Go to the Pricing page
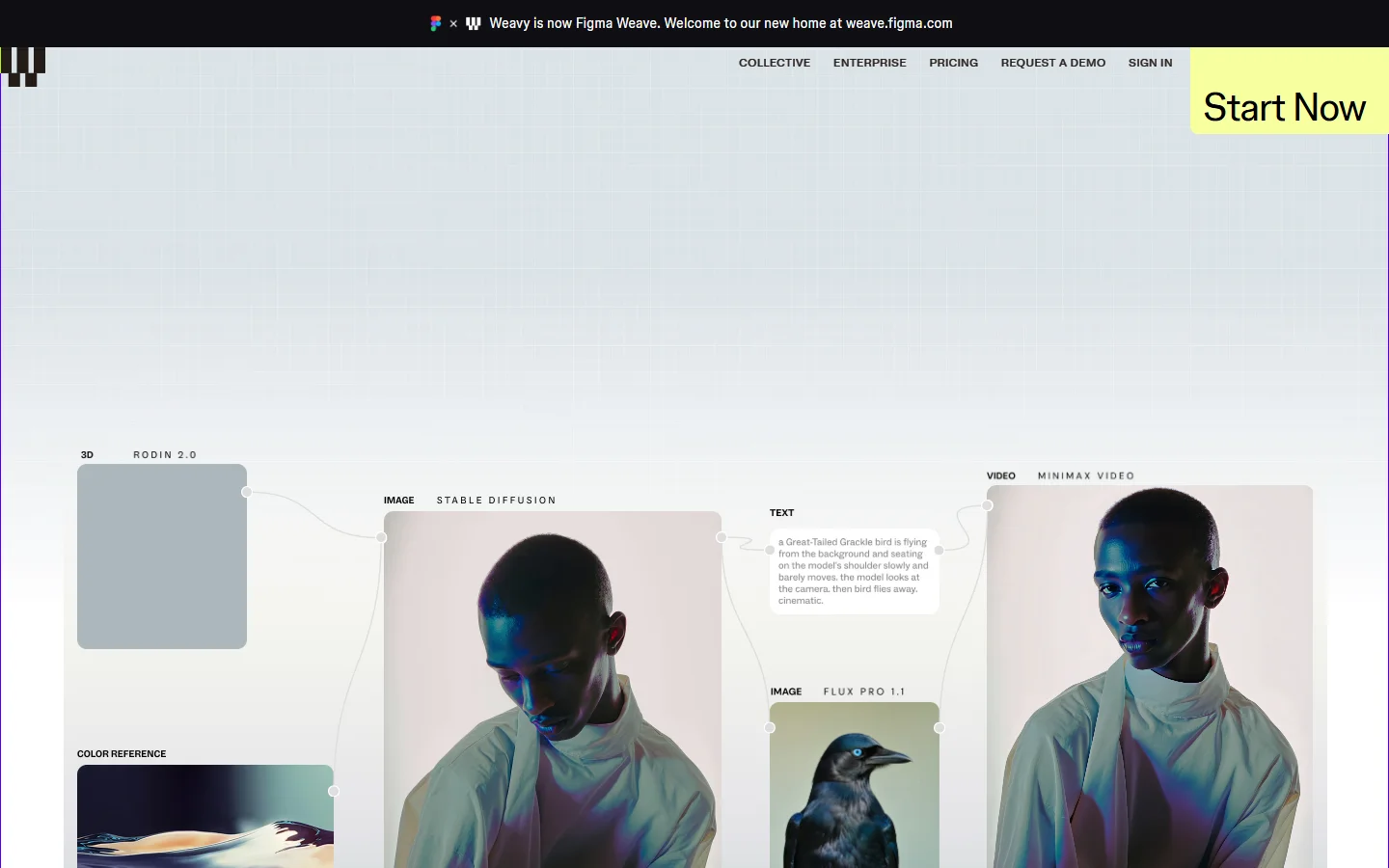 (954, 63)
